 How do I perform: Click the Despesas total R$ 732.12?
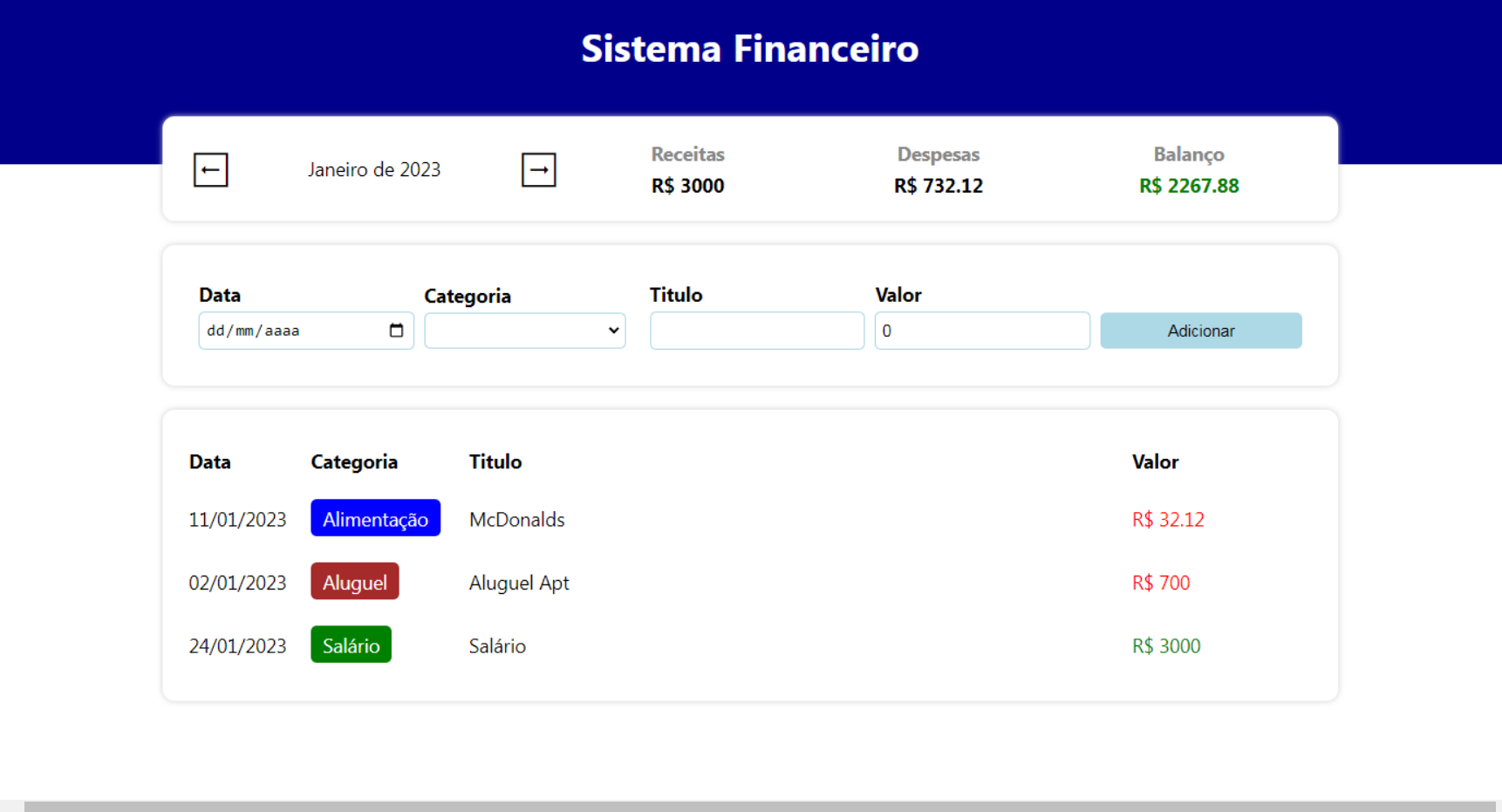[938, 186]
